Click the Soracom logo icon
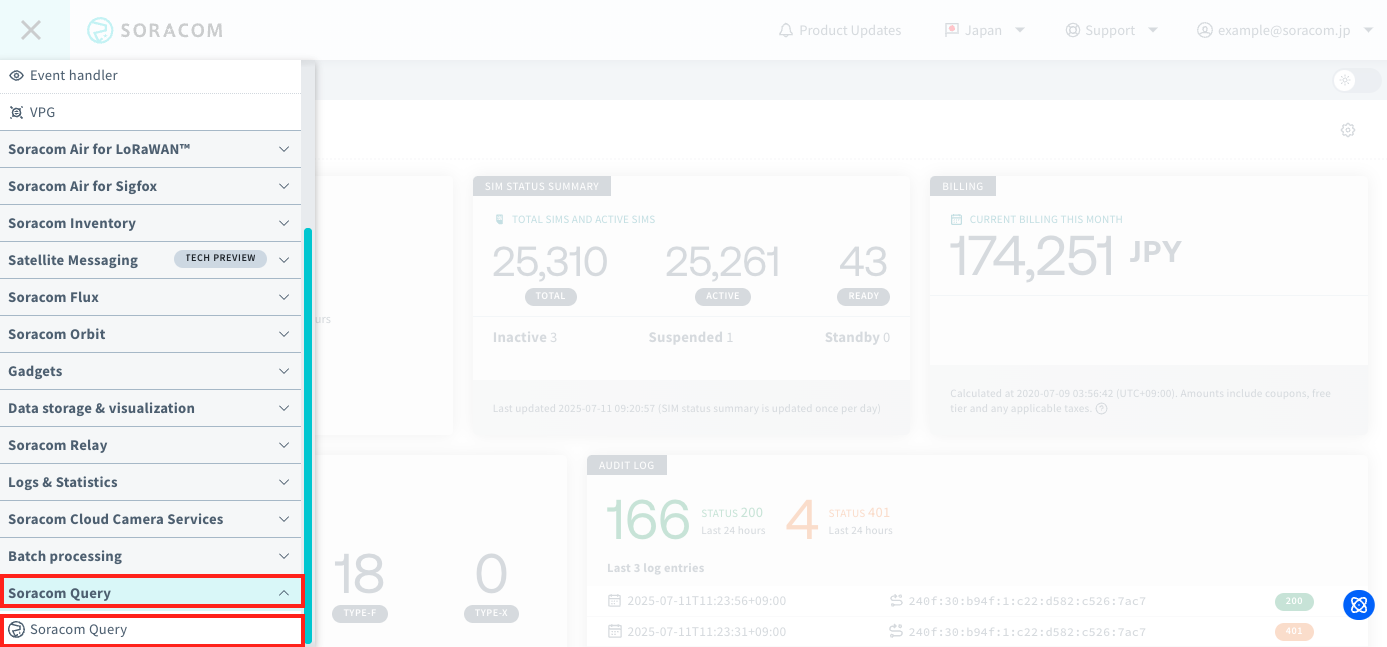 pos(100,30)
